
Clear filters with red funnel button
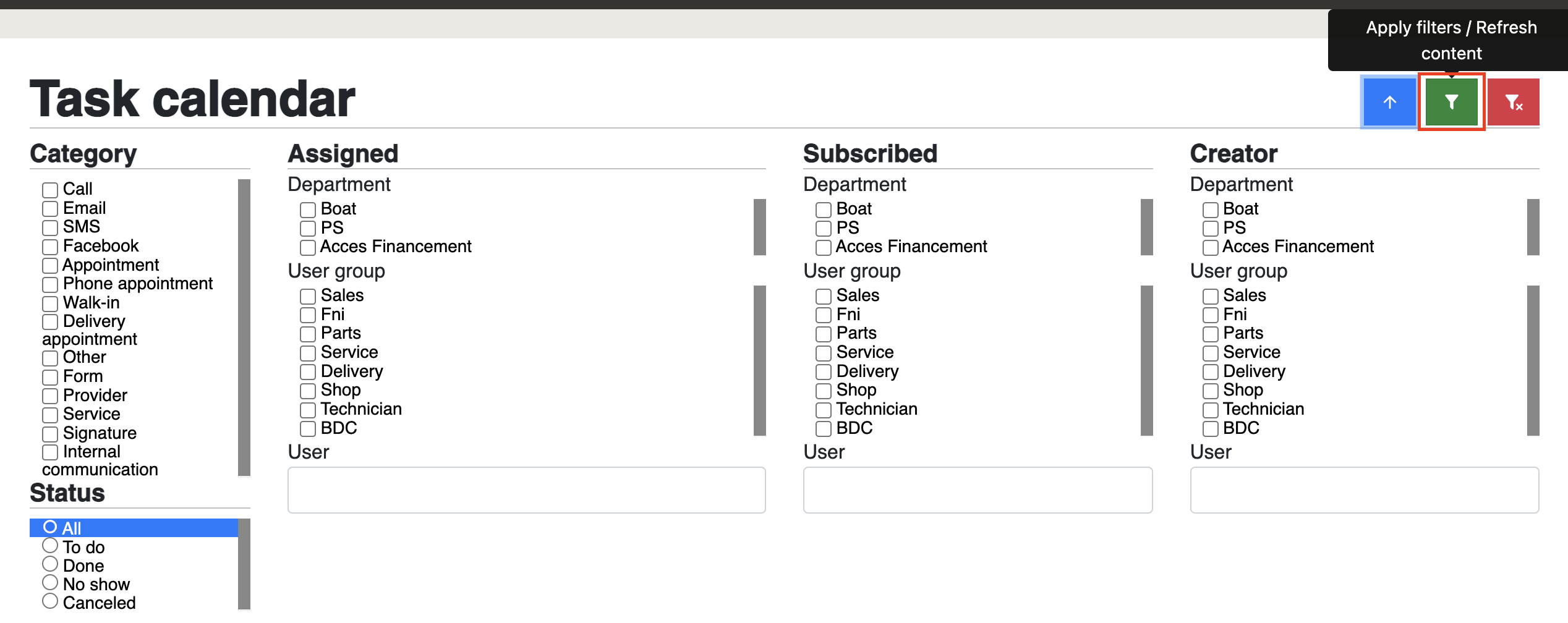point(1513,102)
